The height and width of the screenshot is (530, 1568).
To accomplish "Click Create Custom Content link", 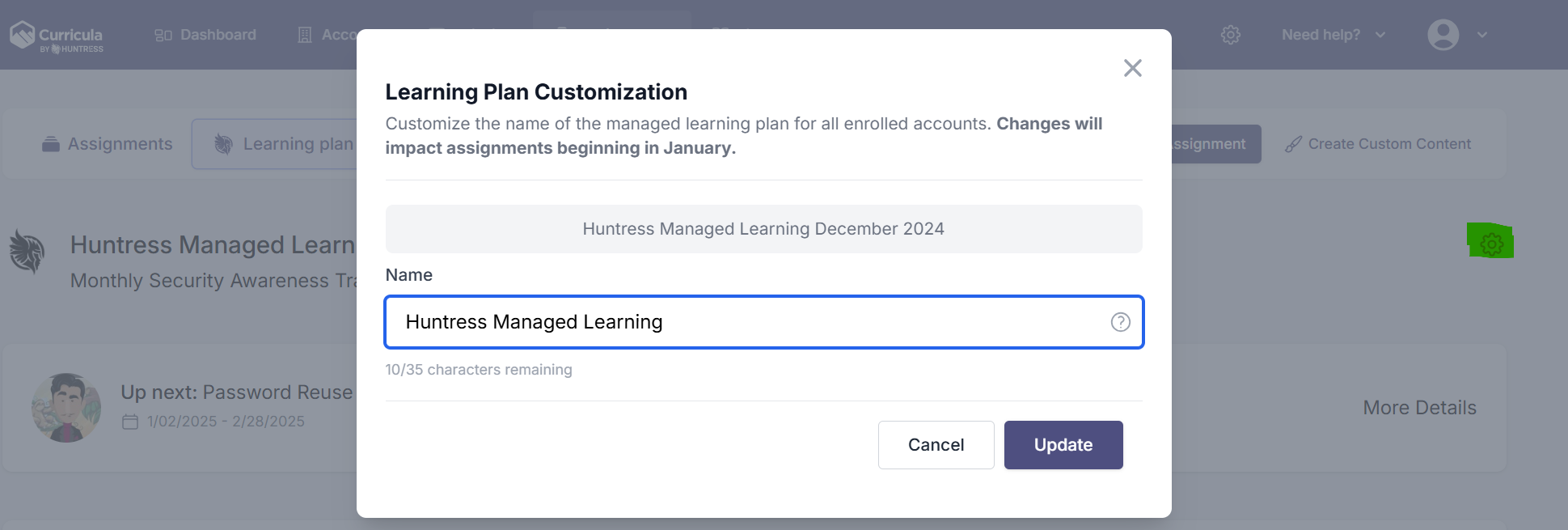I will tap(1378, 144).
